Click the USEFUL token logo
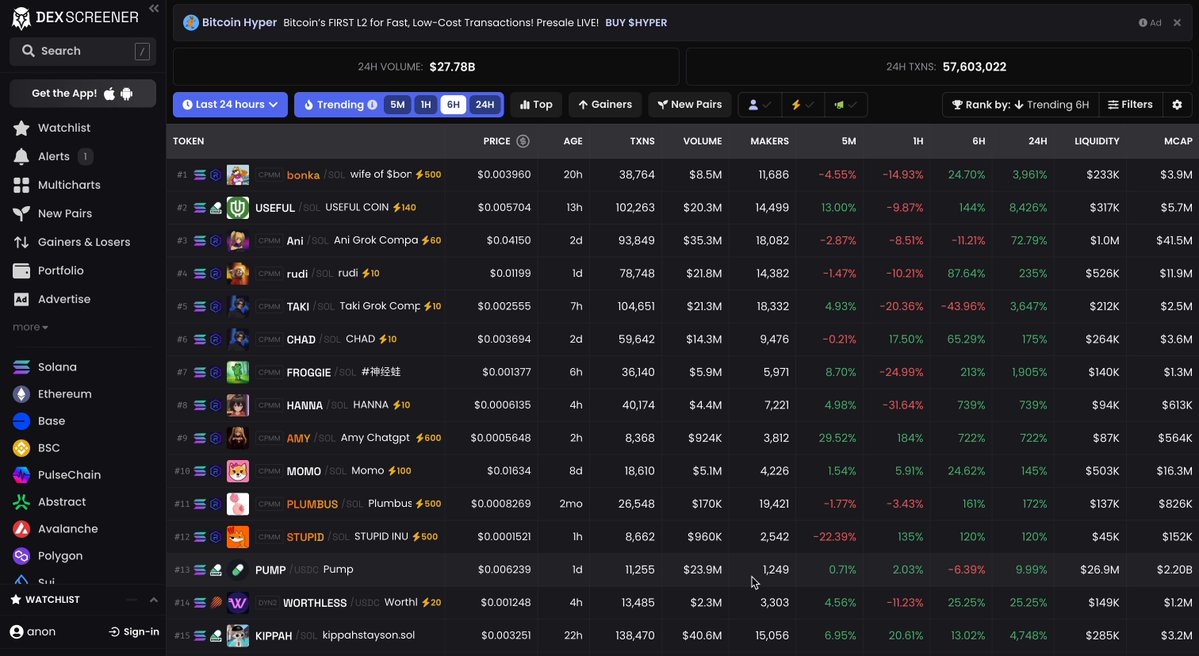The height and width of the screenshot is (656, 1199). click(x=238, y=208)
